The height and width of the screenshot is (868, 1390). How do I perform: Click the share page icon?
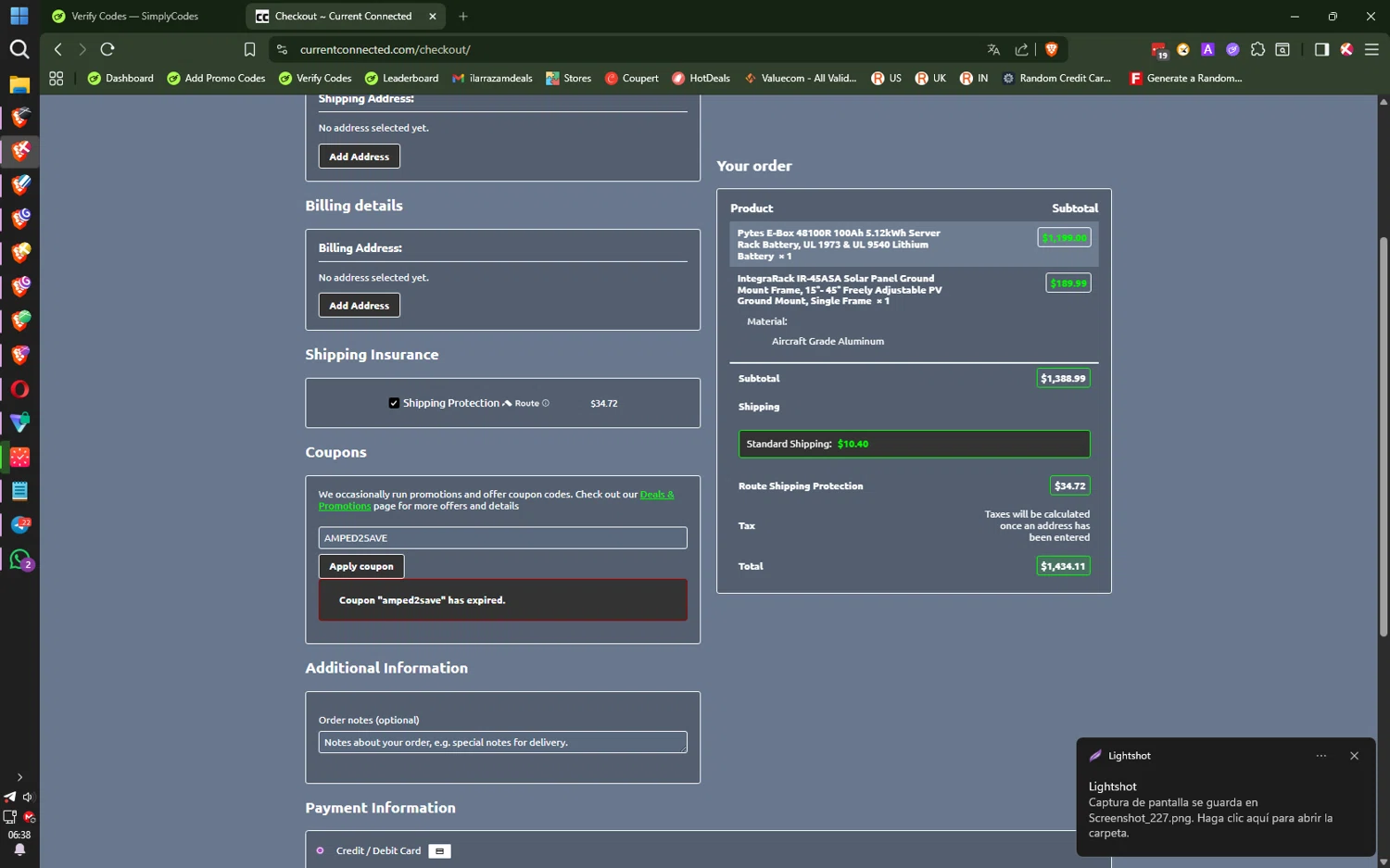tap(1021, 49)
